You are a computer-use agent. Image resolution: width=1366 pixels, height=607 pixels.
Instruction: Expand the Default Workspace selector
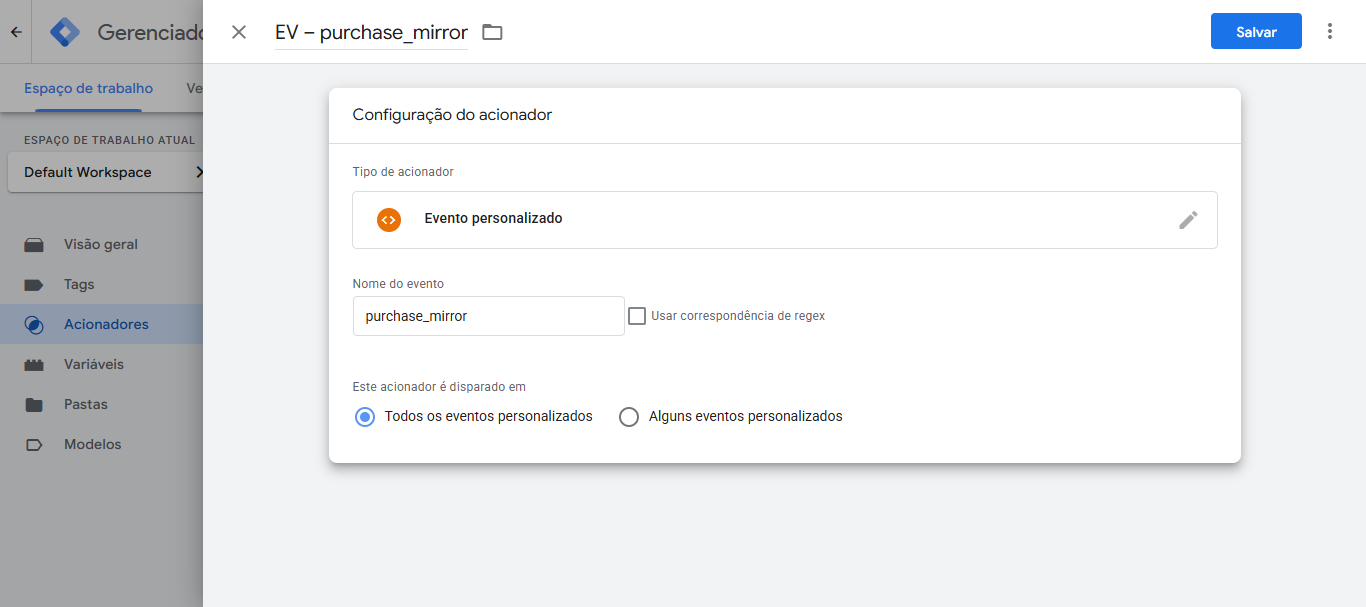pyautogui.click(x=105, y=172)
